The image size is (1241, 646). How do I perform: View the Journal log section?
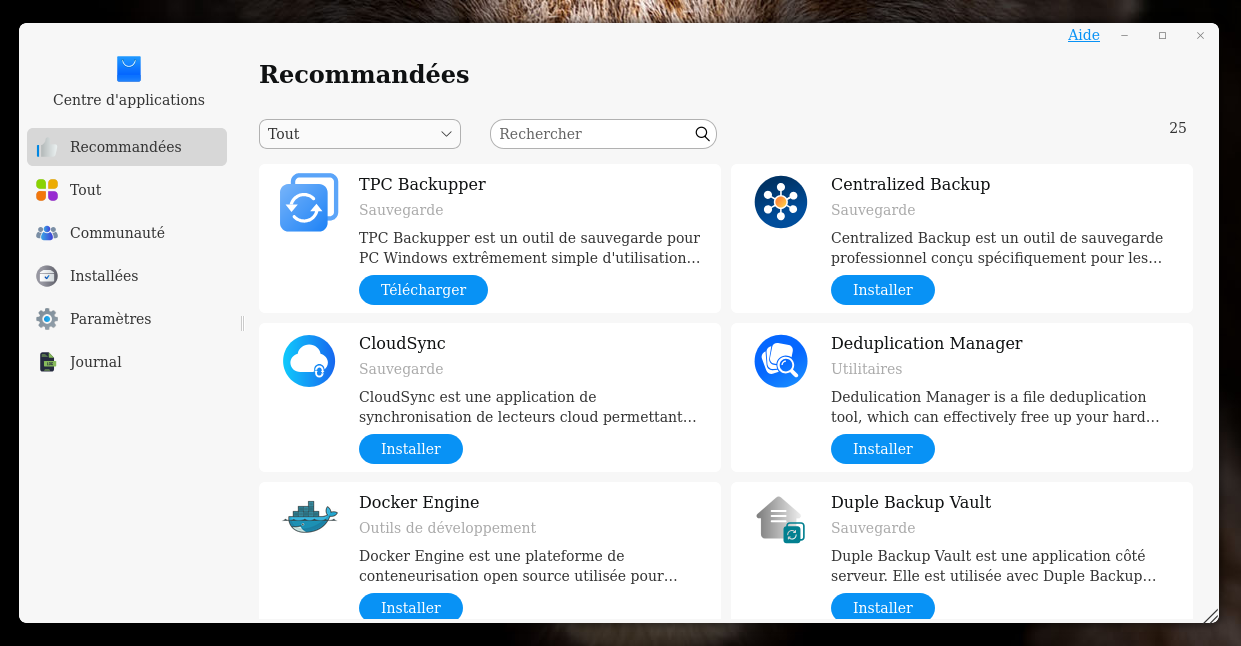coord(96,362)
